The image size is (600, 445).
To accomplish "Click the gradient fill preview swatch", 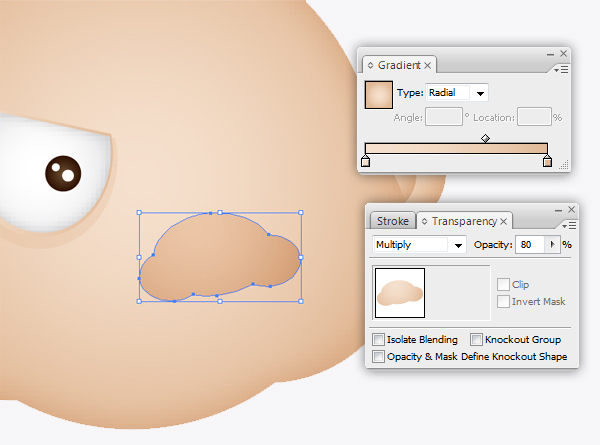I will click(x=378, y=95).
